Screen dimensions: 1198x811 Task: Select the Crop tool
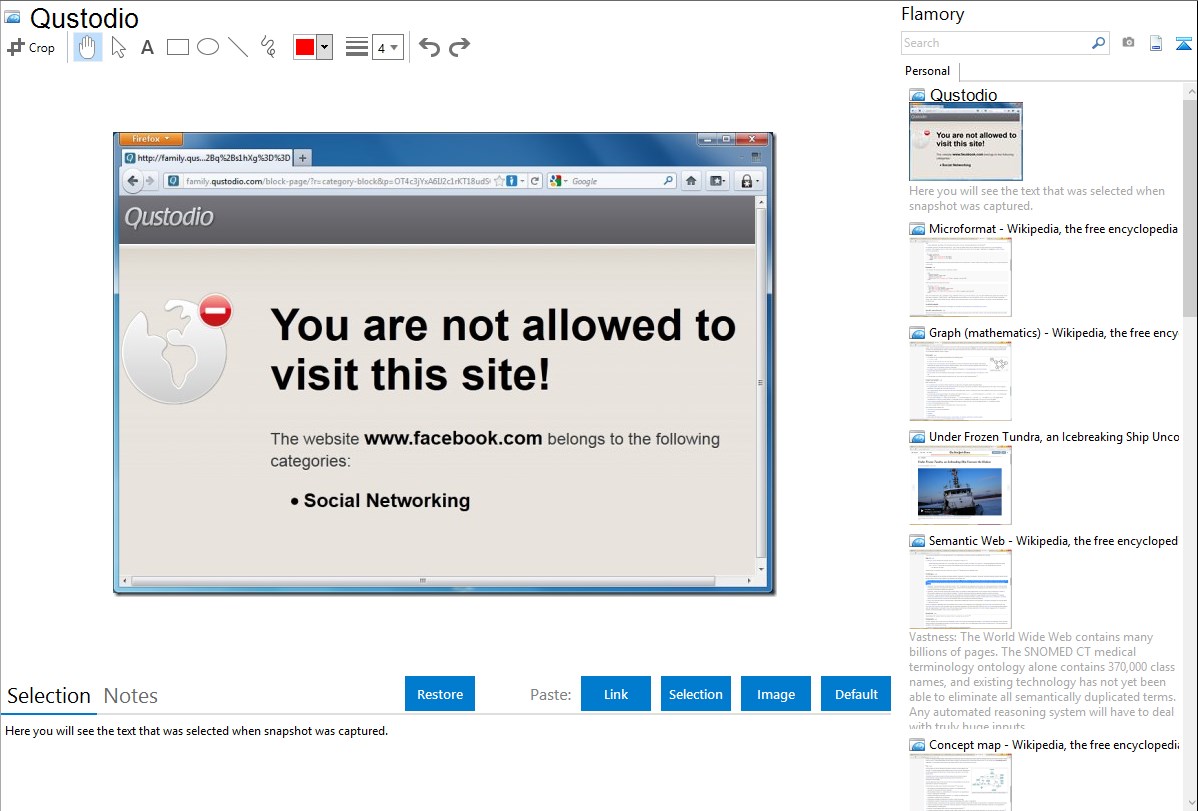tap(31, 47)
